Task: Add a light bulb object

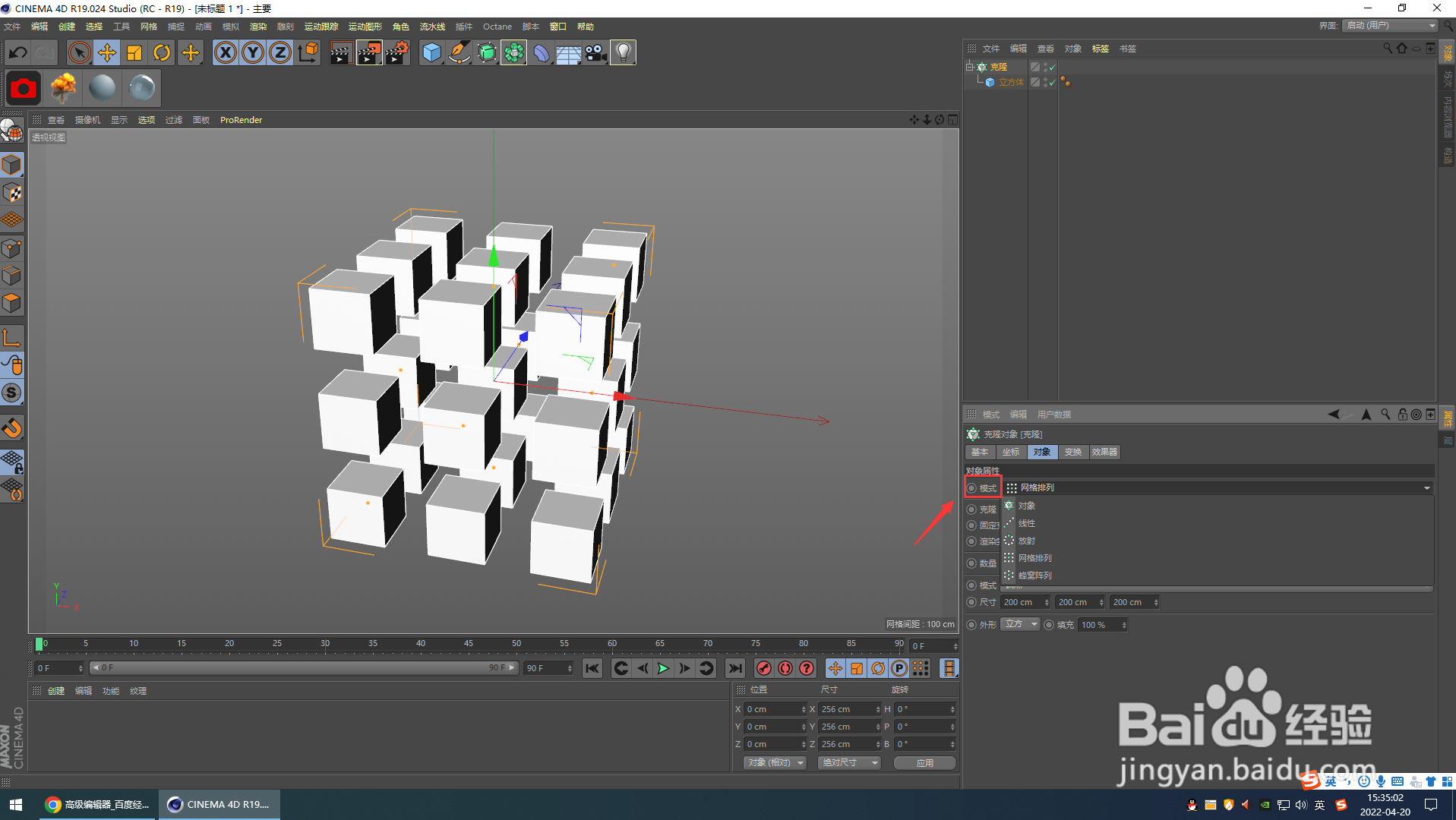Action: click(x=623, y=52)
